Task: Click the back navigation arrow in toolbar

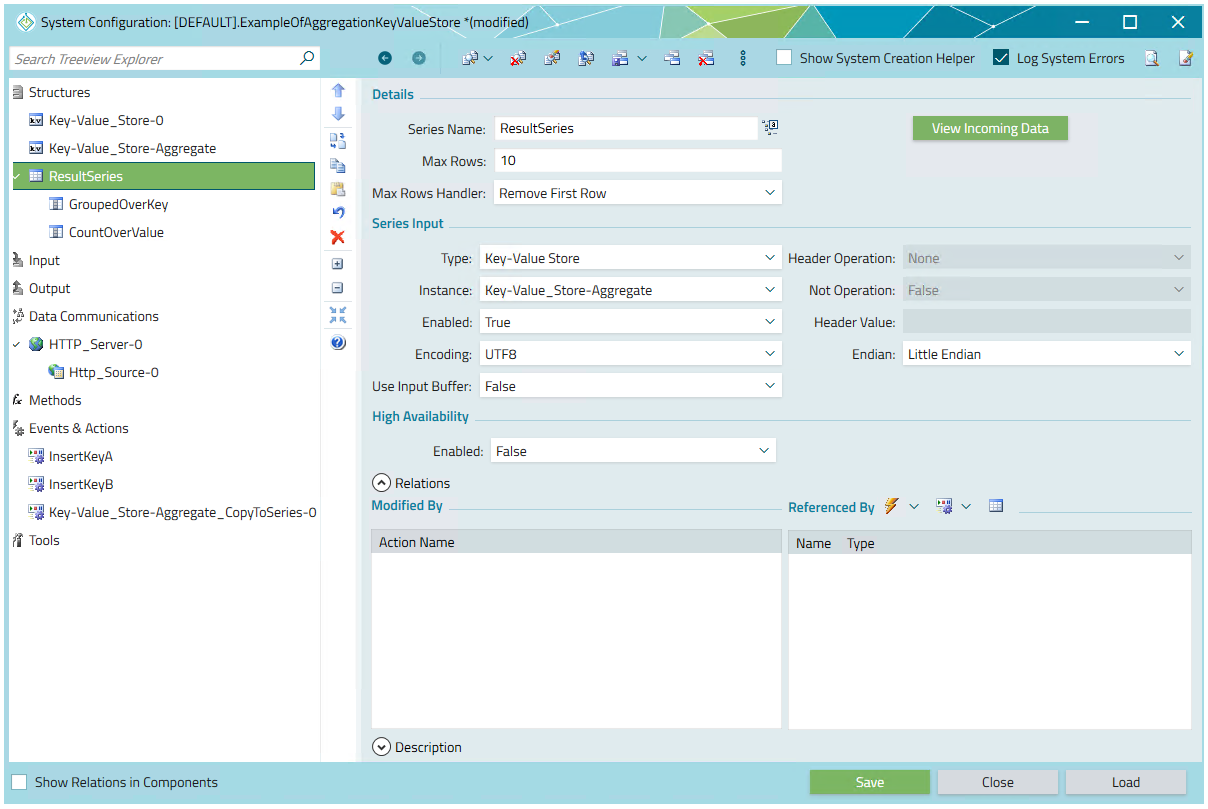Action: coord(385,59)
